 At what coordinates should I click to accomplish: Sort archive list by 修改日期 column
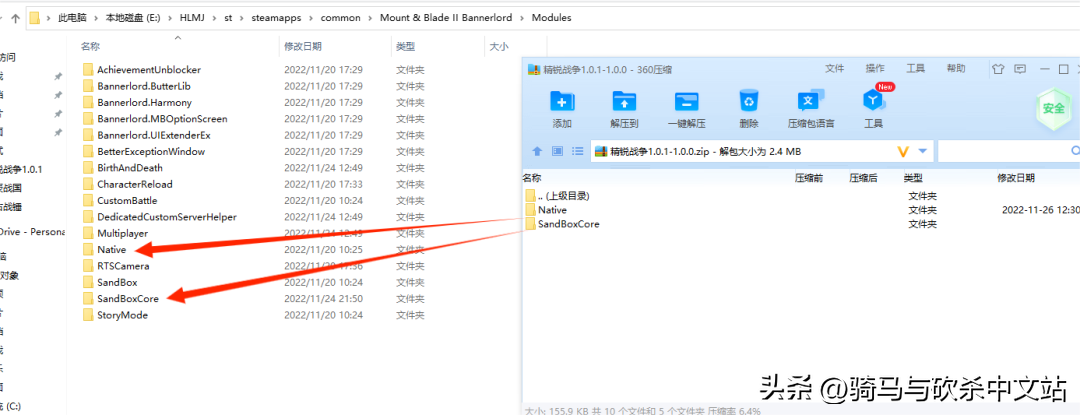pyautogui.click(x=1016, y=178)
